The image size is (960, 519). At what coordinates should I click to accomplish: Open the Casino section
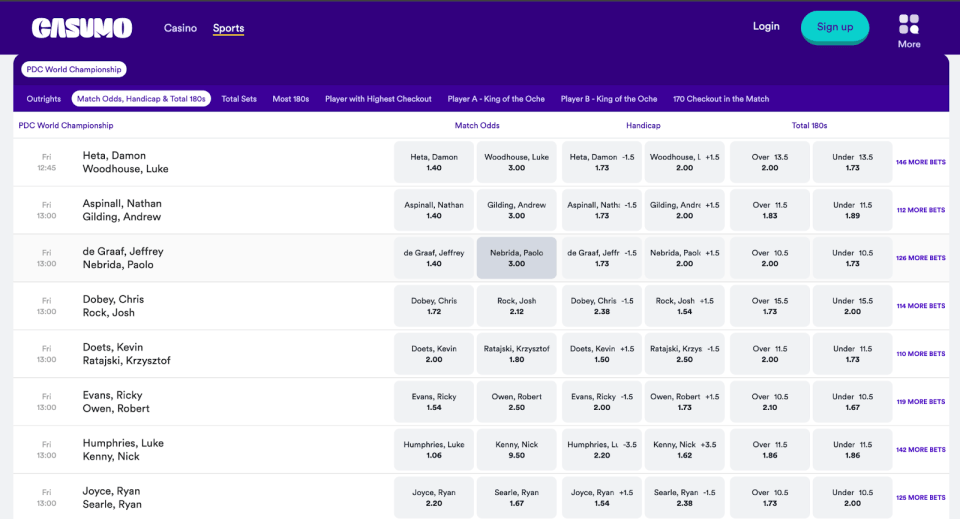click(x=180, y=28)
